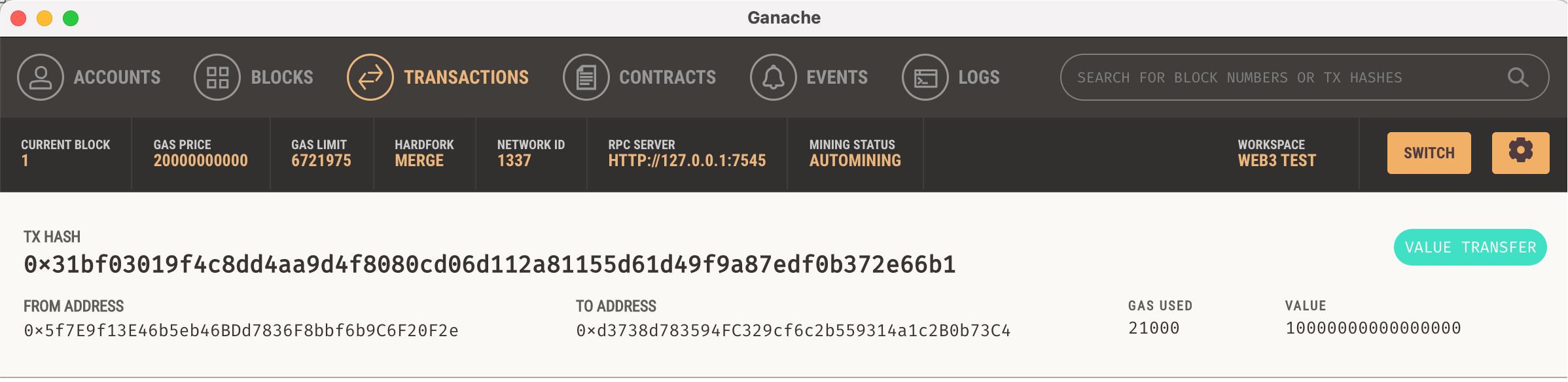Open settings with the gear icon

point(1520,152)
